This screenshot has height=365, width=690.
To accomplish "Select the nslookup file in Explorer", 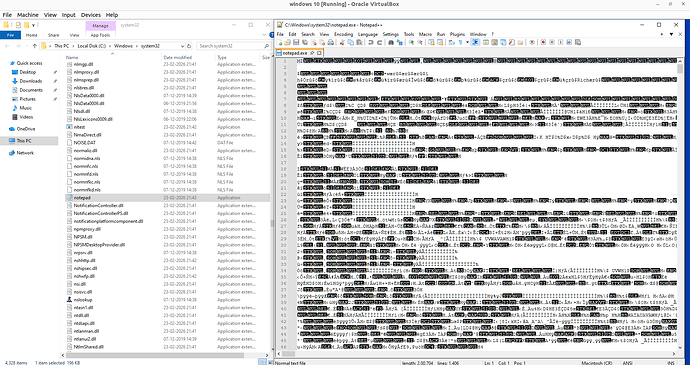I will (x=83, y=299).
